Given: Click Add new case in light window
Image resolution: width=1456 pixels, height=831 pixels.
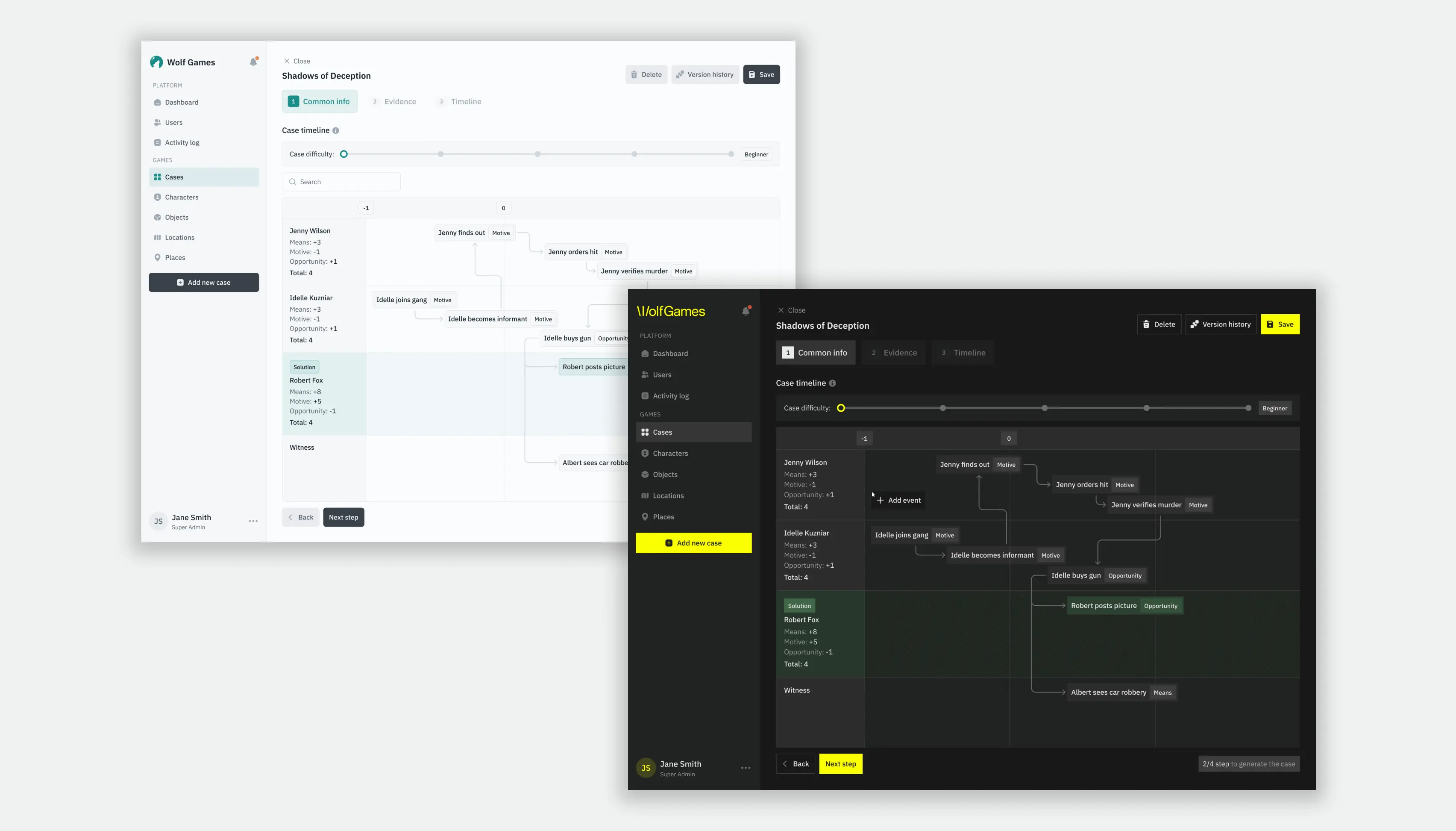Looking at the screenshot, I should [x=204, y=283].
